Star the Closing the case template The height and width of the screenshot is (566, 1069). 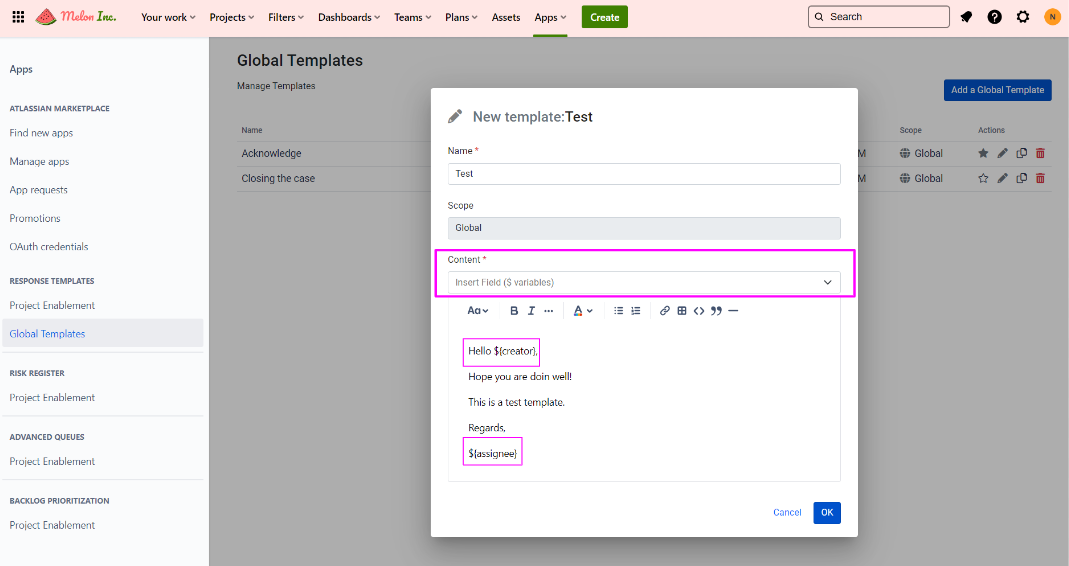point(983,178)
